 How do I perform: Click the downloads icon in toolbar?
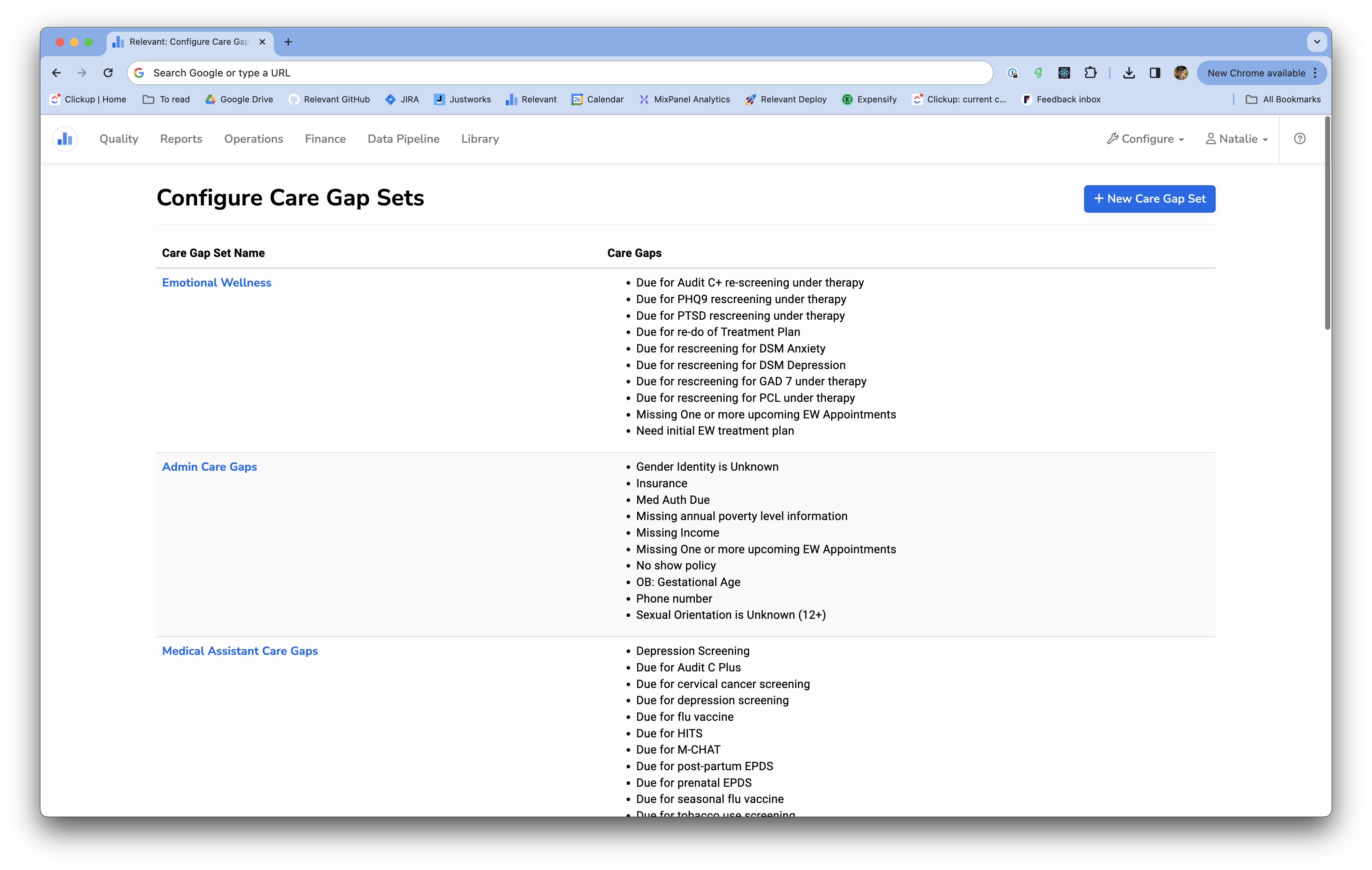1129,73
